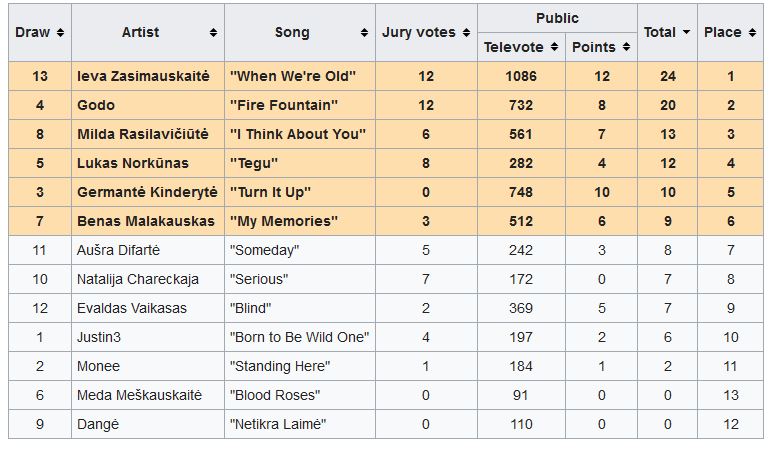Click the Song column sort icon

click(364, 32)
